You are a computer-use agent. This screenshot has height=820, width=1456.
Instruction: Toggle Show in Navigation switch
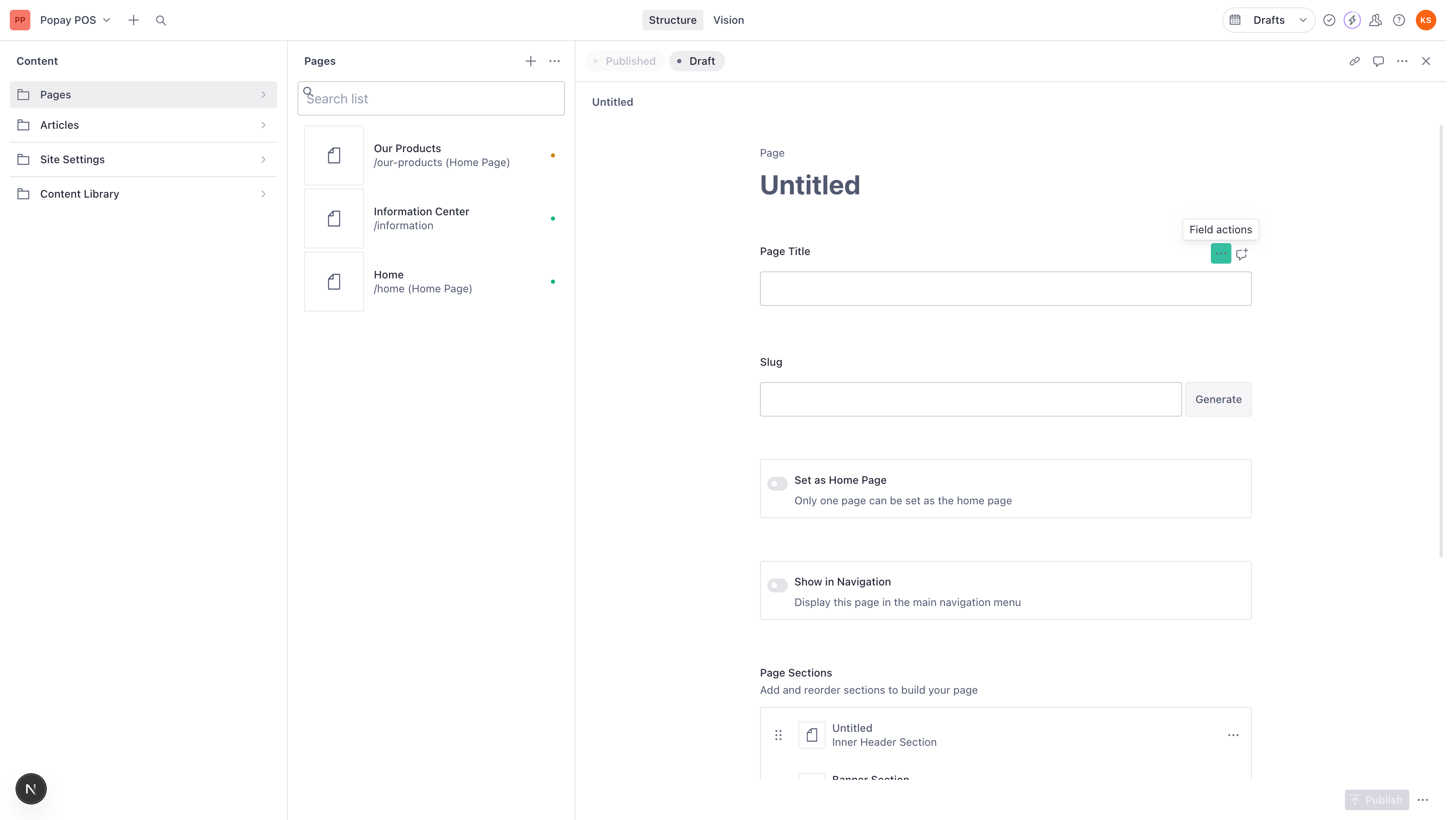point(777,585)
